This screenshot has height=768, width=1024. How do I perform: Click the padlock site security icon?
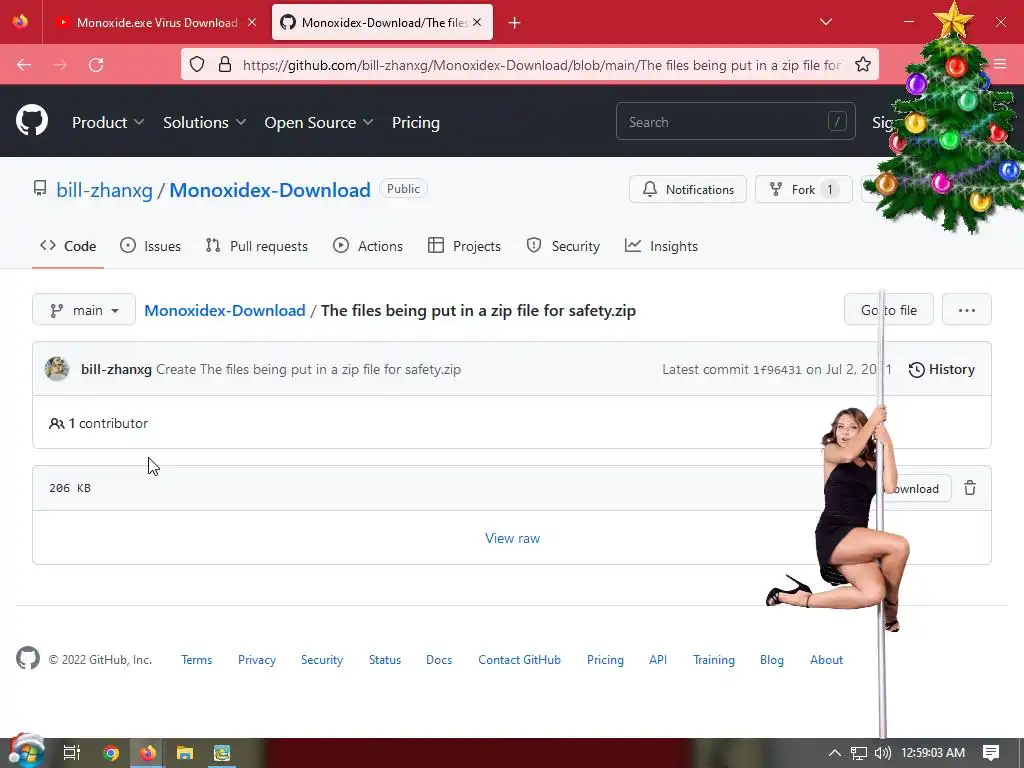click(x=225, y=64)
